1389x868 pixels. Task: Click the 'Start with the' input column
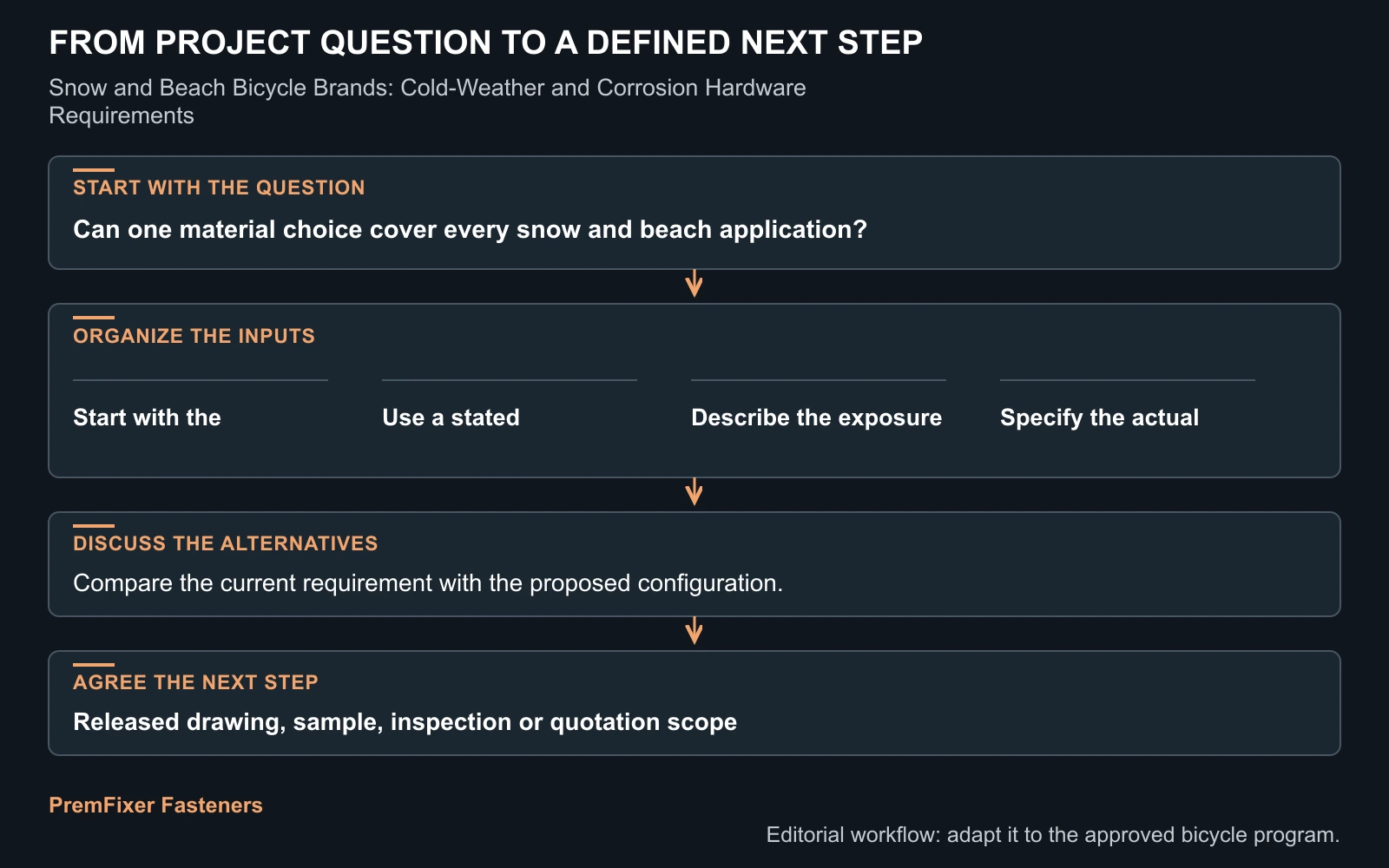(147, 418)
